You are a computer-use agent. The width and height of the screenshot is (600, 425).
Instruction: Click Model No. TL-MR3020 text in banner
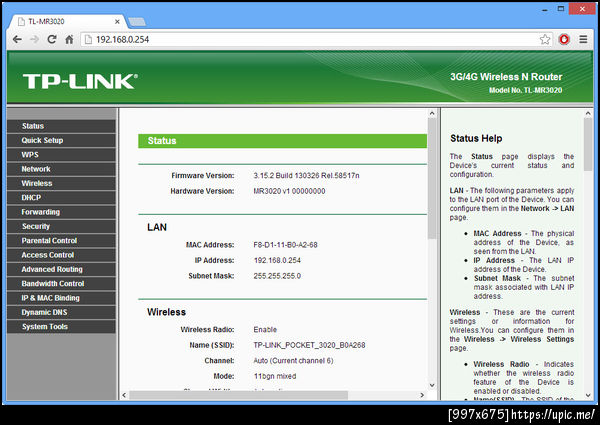coord(525,90)
